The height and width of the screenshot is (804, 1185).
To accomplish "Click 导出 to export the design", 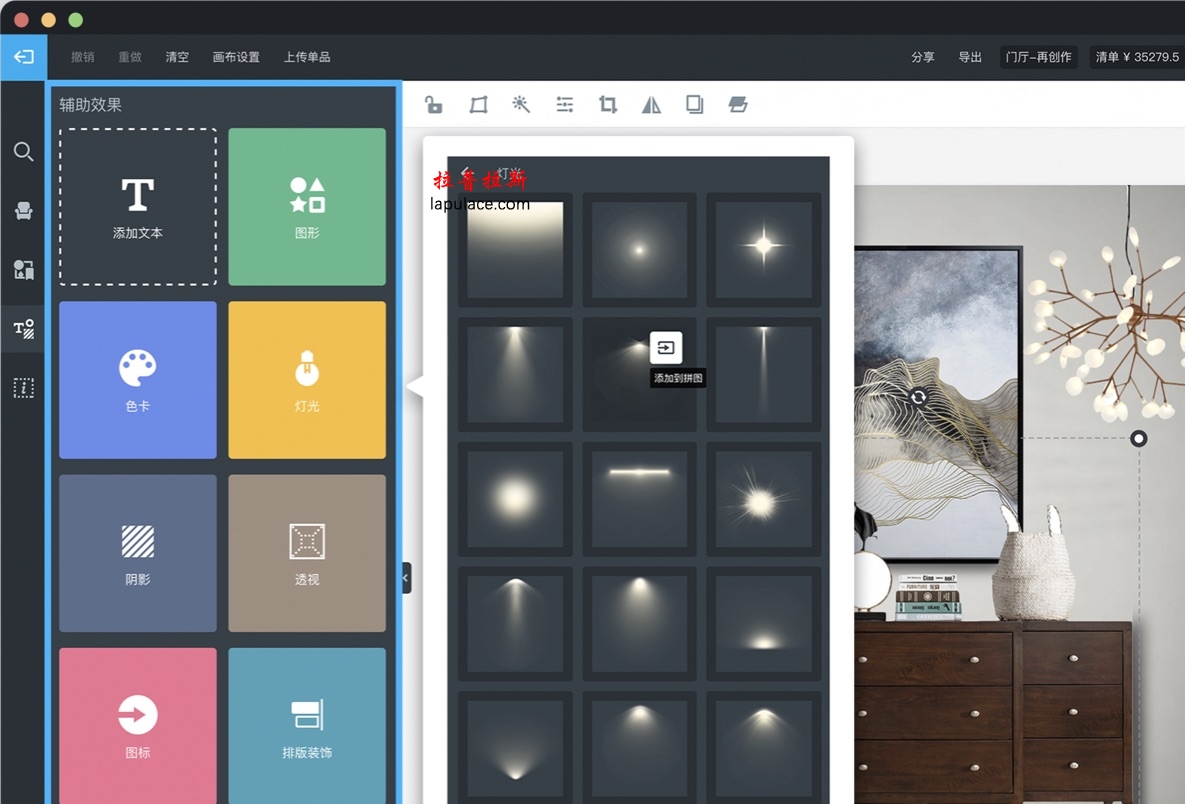I will (x=970, y=57).
